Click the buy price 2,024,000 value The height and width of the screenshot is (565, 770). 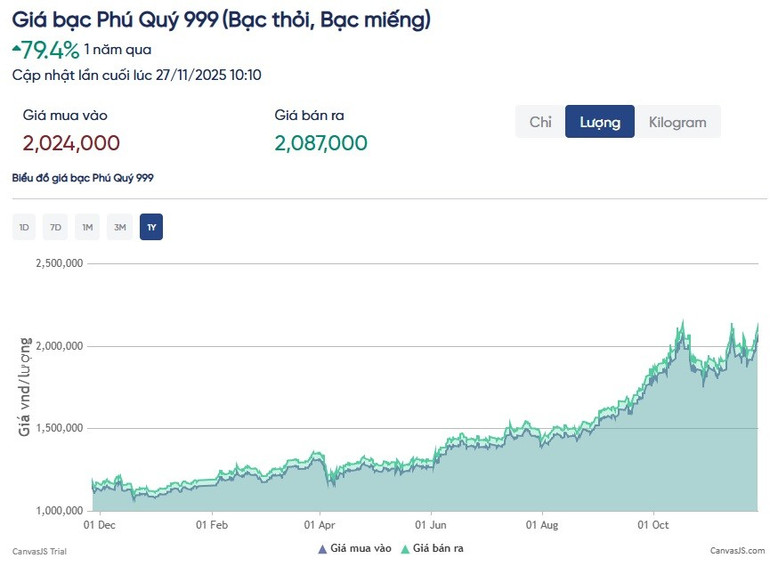(x=71, y=143)
